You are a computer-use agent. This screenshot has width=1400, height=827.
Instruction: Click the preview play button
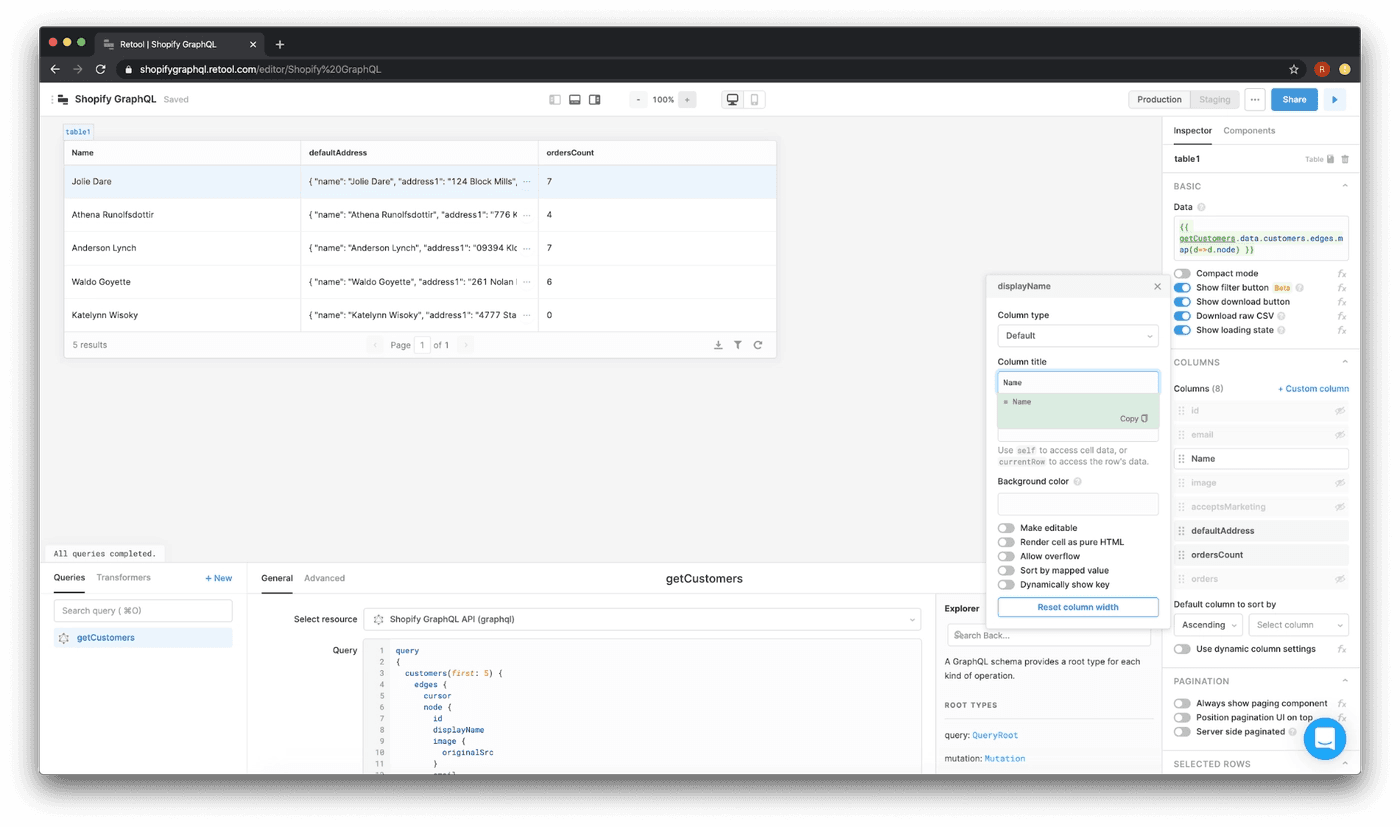[x=1334, y=100]
